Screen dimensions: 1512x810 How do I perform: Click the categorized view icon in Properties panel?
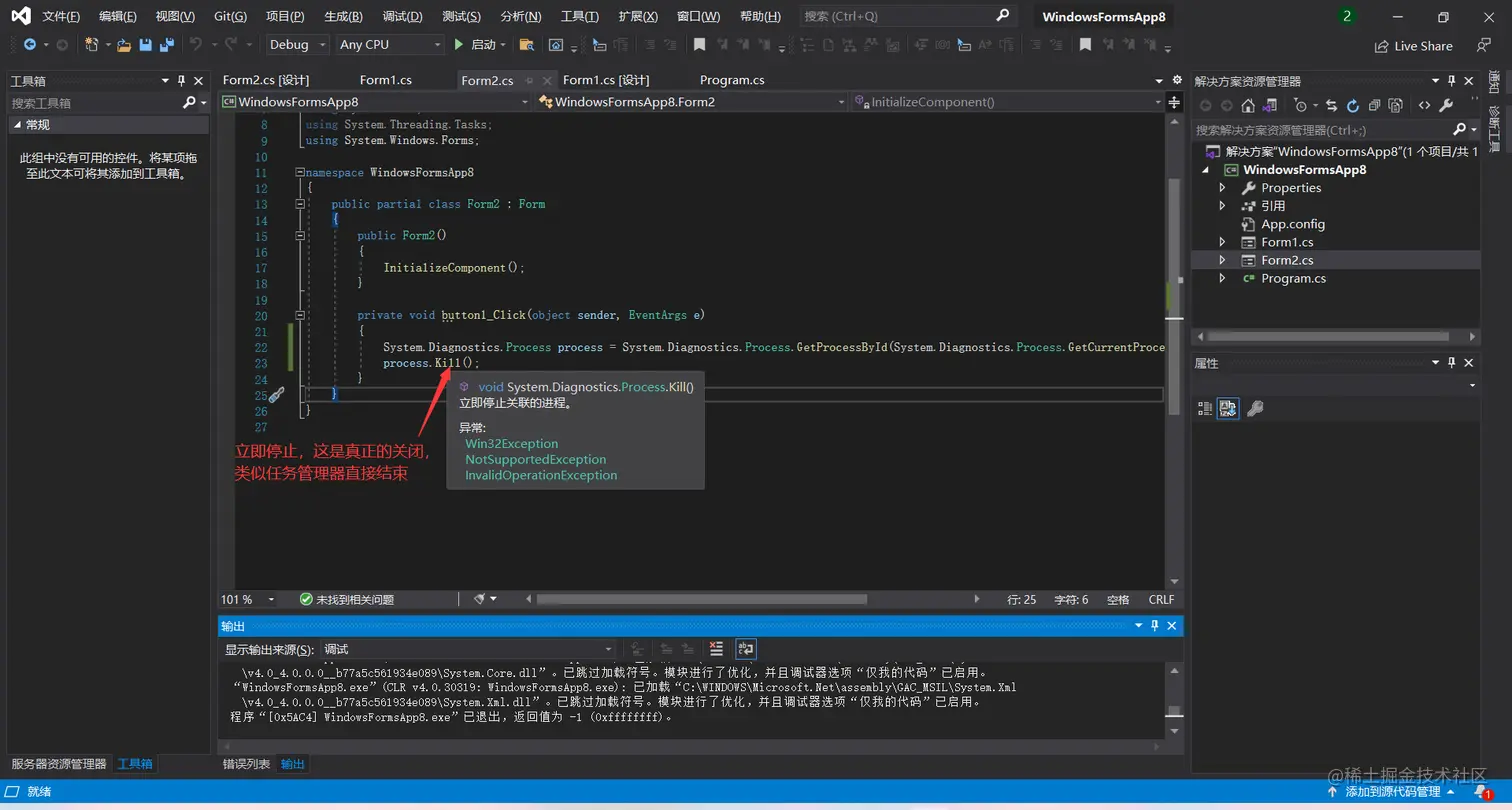coord(1205,408)
